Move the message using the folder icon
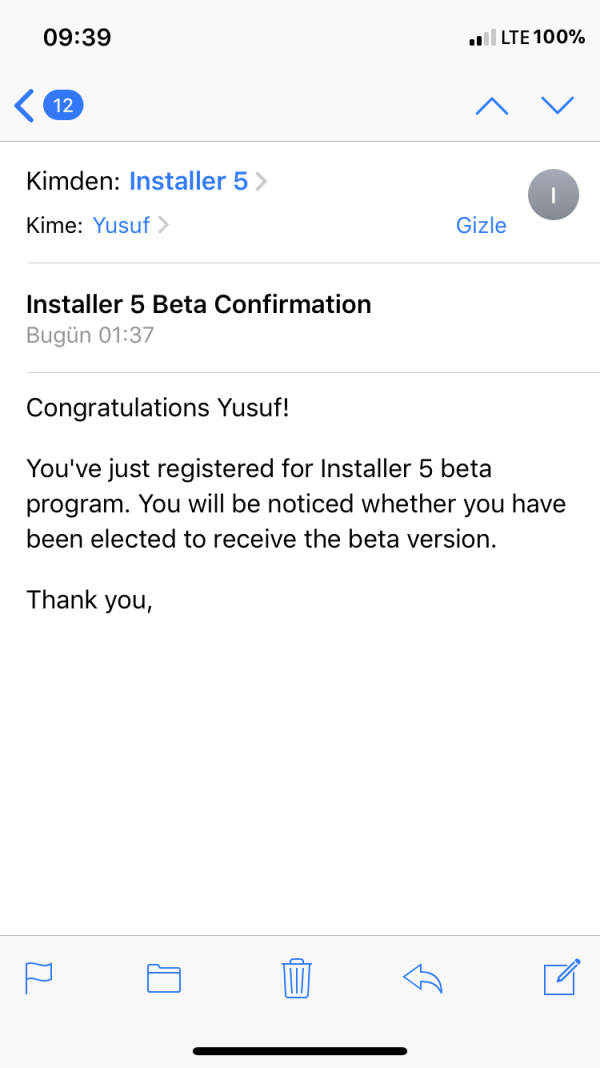This screenshot has height=1068, width=600. pyautogui.click(x=163, y=977)
